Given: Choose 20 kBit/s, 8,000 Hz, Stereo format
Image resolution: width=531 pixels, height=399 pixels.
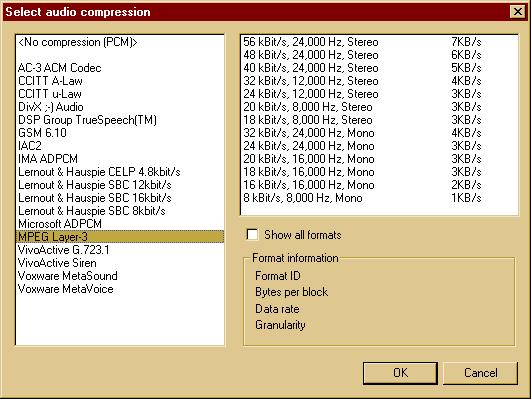Looking at the screenshot, I should [379, 107].
